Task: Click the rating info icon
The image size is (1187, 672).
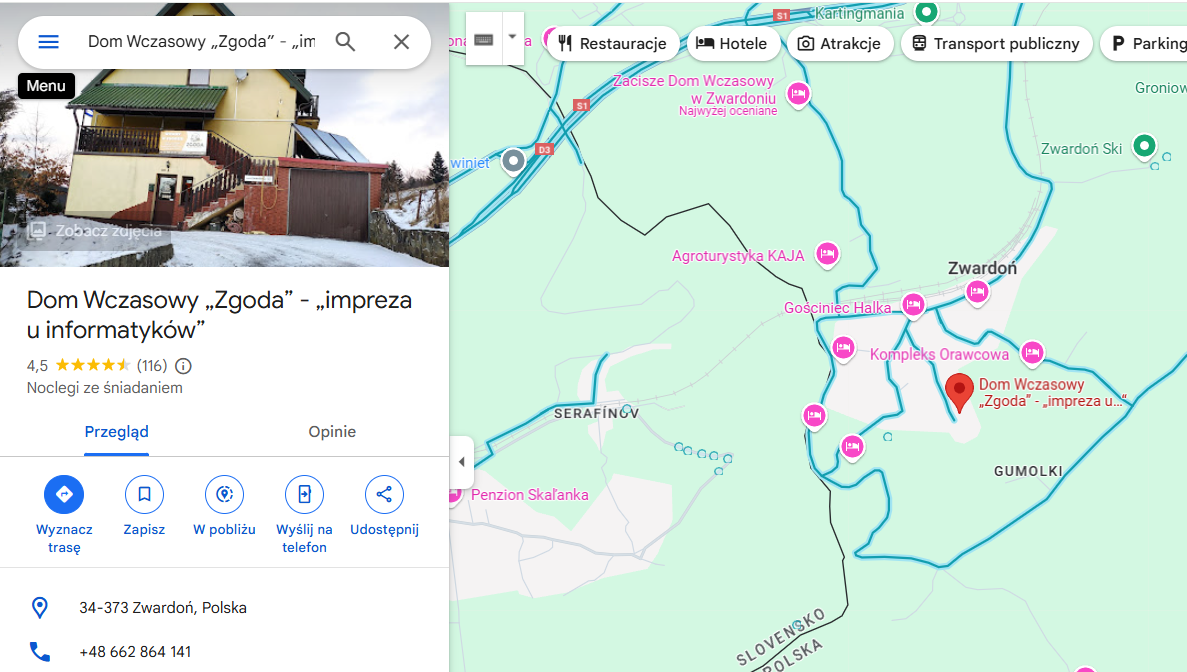Action: pyautogui.click(x=183, y=366)
